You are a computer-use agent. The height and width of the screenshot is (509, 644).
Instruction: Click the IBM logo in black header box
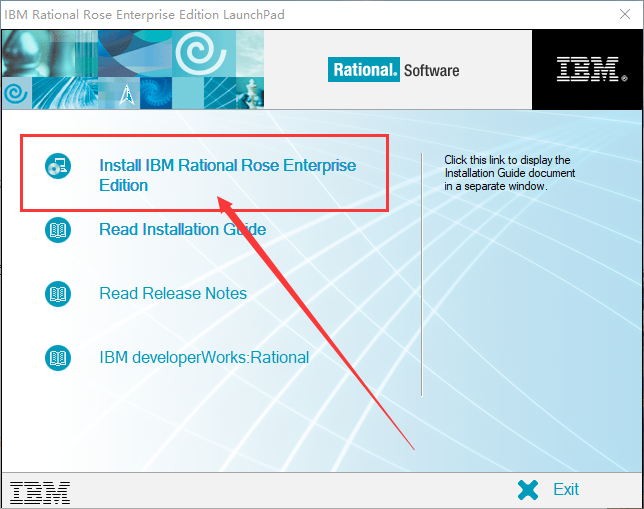pos(591,69)
